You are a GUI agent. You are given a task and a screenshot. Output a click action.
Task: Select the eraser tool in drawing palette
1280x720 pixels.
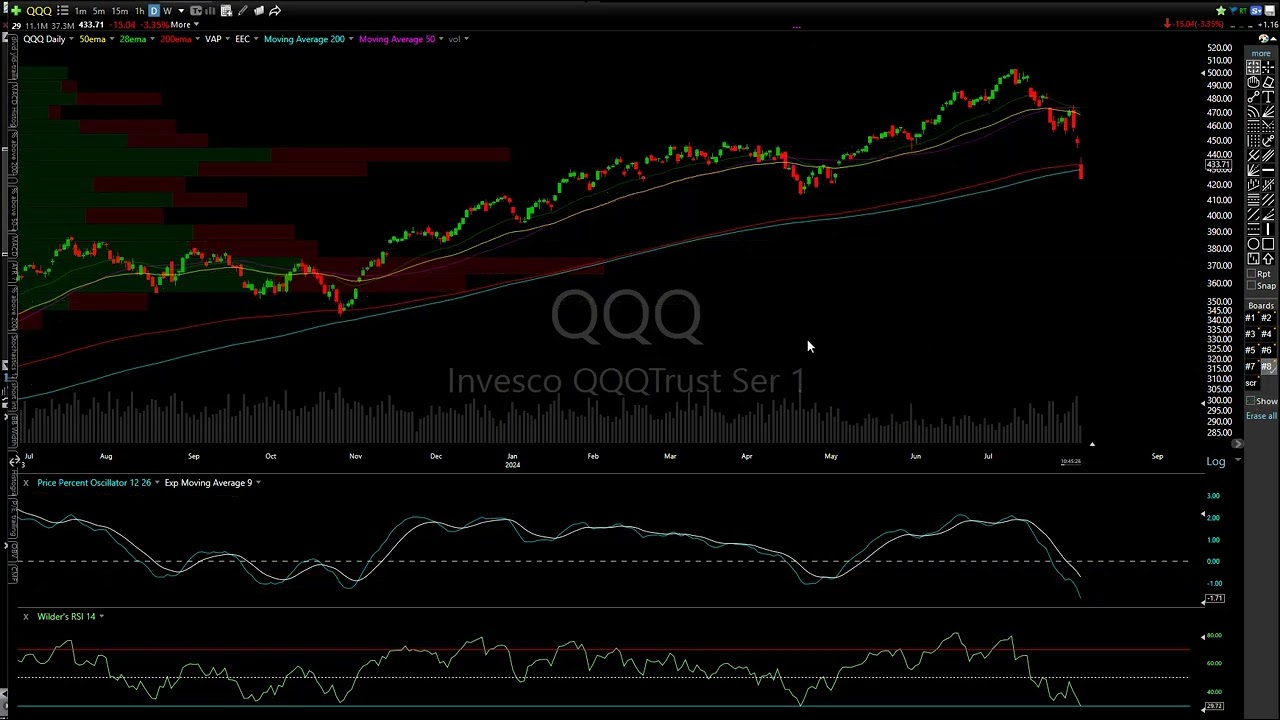[x=1268, y=81]
